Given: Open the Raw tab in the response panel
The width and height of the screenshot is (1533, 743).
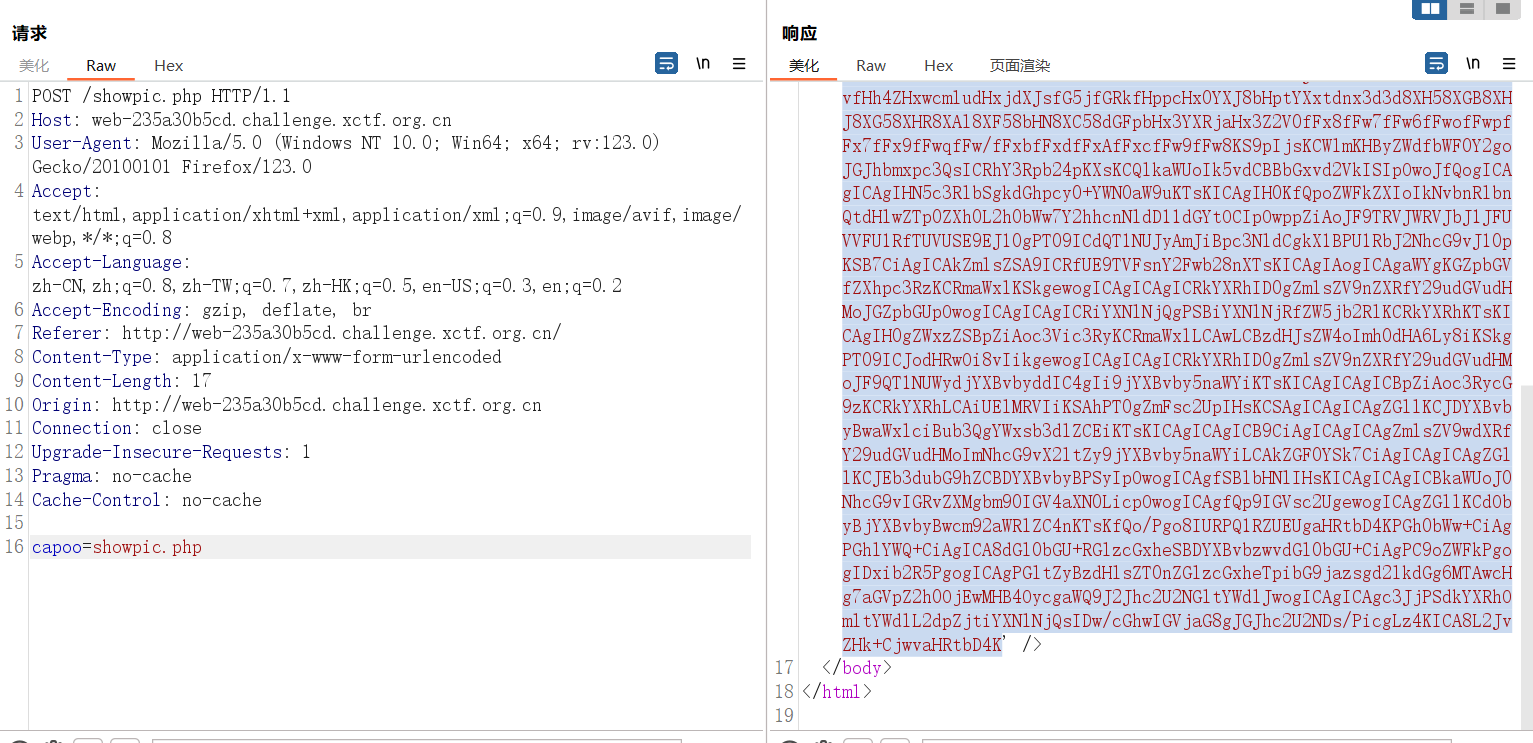Looking at the screenshot, I should [x=871, y=66].
